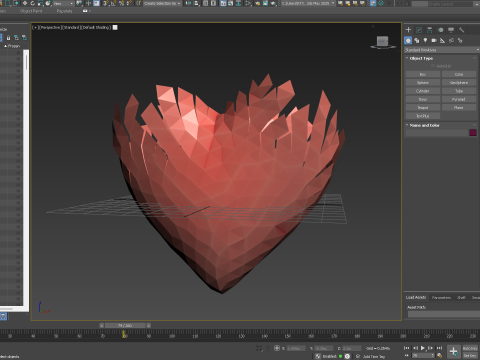Screen dimensions: 480x360
Task: Toggle the Percent Snap icon
Action: (x=122, y=3)
